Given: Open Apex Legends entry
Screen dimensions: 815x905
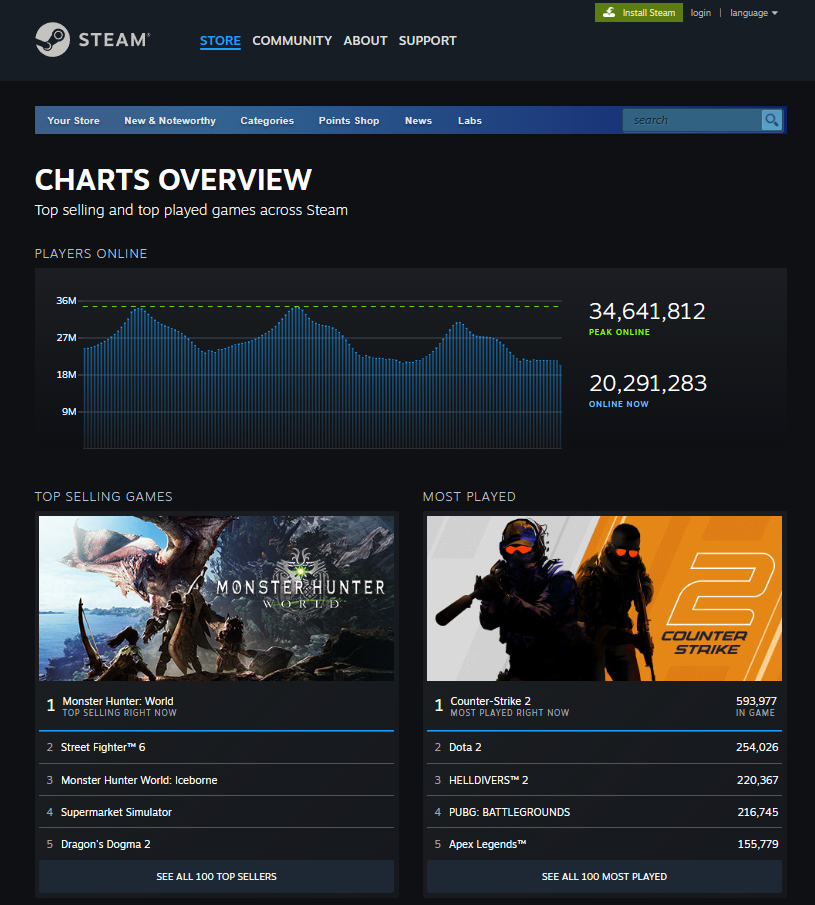Looking at the screenshot, I should click(604, 844).
